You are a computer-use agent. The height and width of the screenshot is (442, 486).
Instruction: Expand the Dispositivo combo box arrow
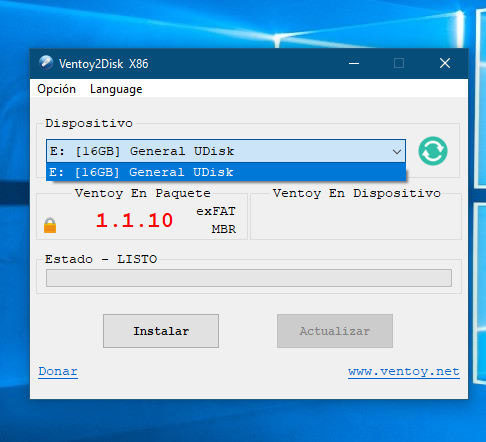pyautogui.click(x=397, y=152)
